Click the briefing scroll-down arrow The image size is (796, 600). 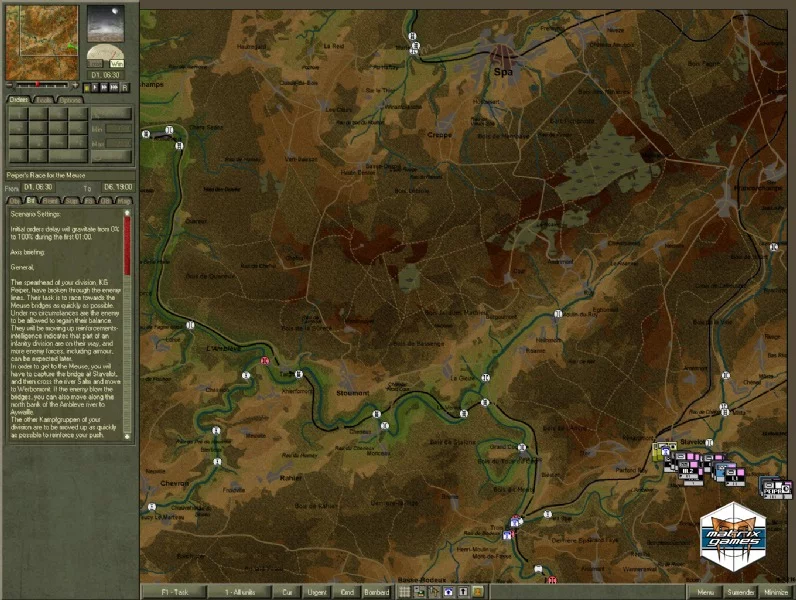[127, 437]
